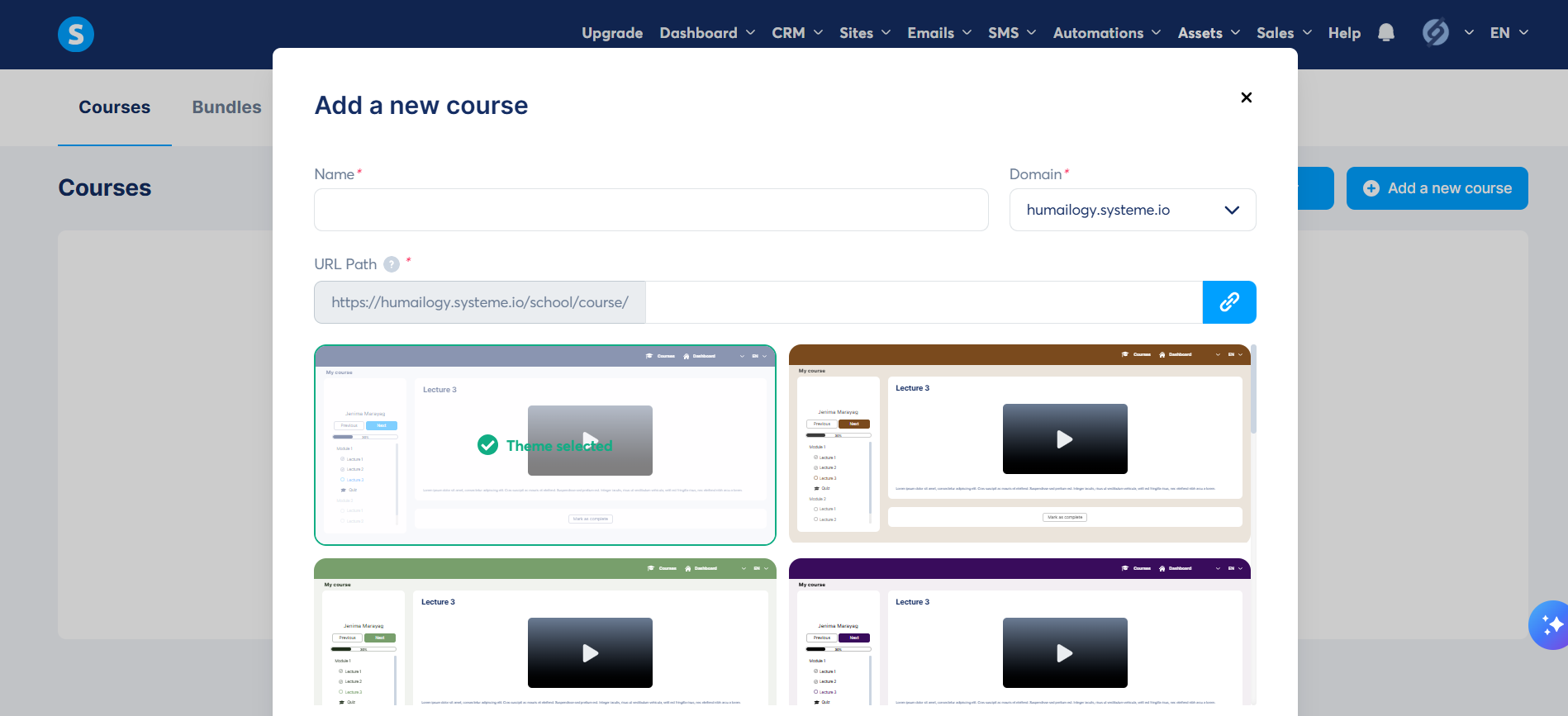Select the brown course theme thumbnail
Screen dimensions: 1568x716
point(1019,443)
